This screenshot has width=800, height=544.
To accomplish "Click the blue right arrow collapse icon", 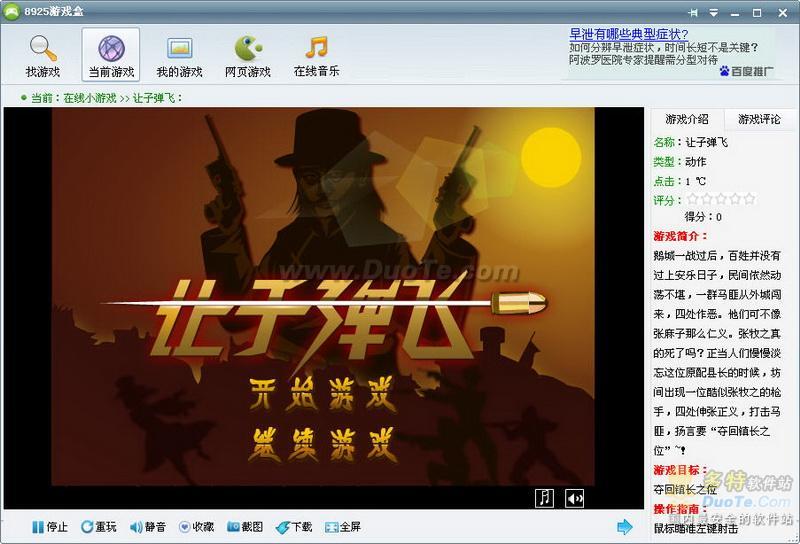I will pyautogui.click(x=624, y=527).
